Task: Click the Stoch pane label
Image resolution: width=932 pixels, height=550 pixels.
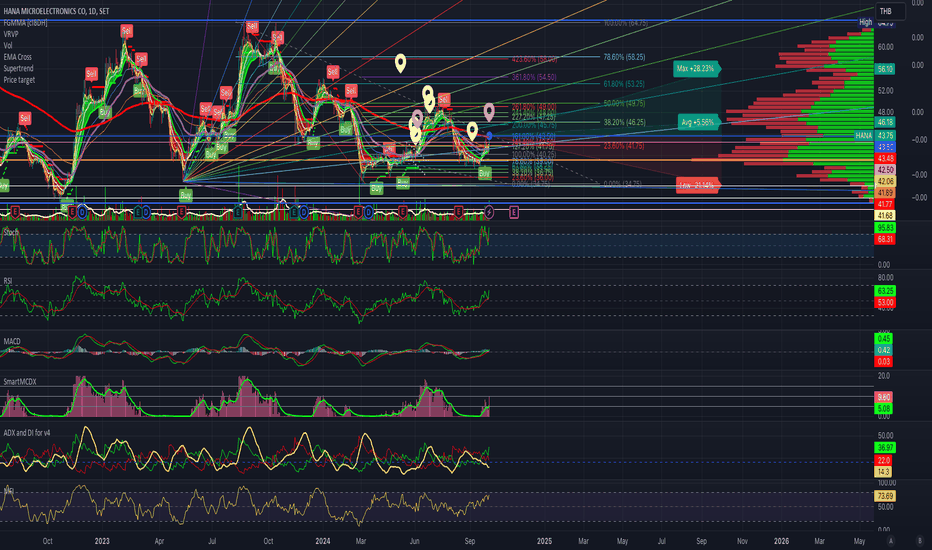Action: 10,232
